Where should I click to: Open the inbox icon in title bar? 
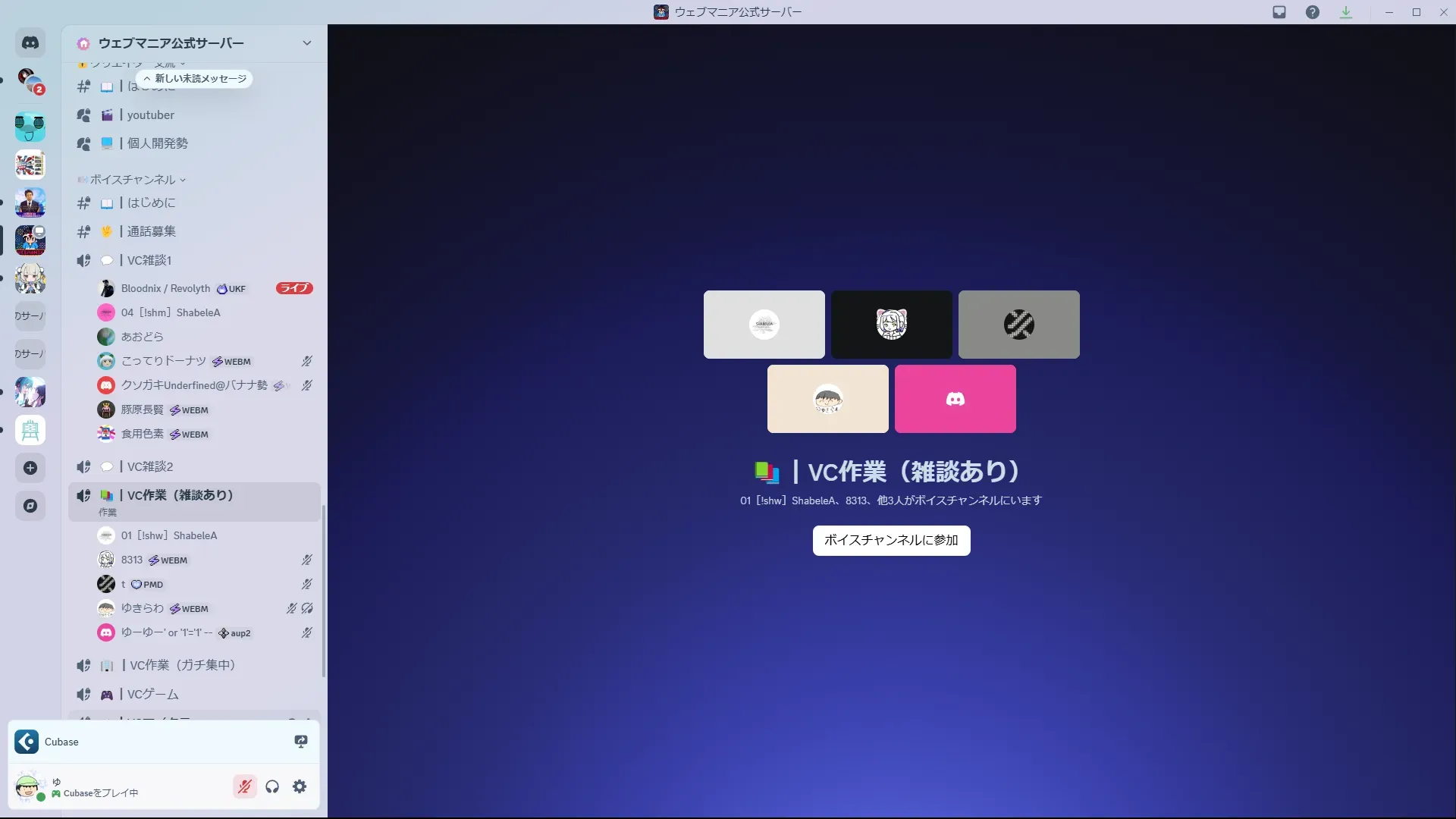tap(1279, 12)
